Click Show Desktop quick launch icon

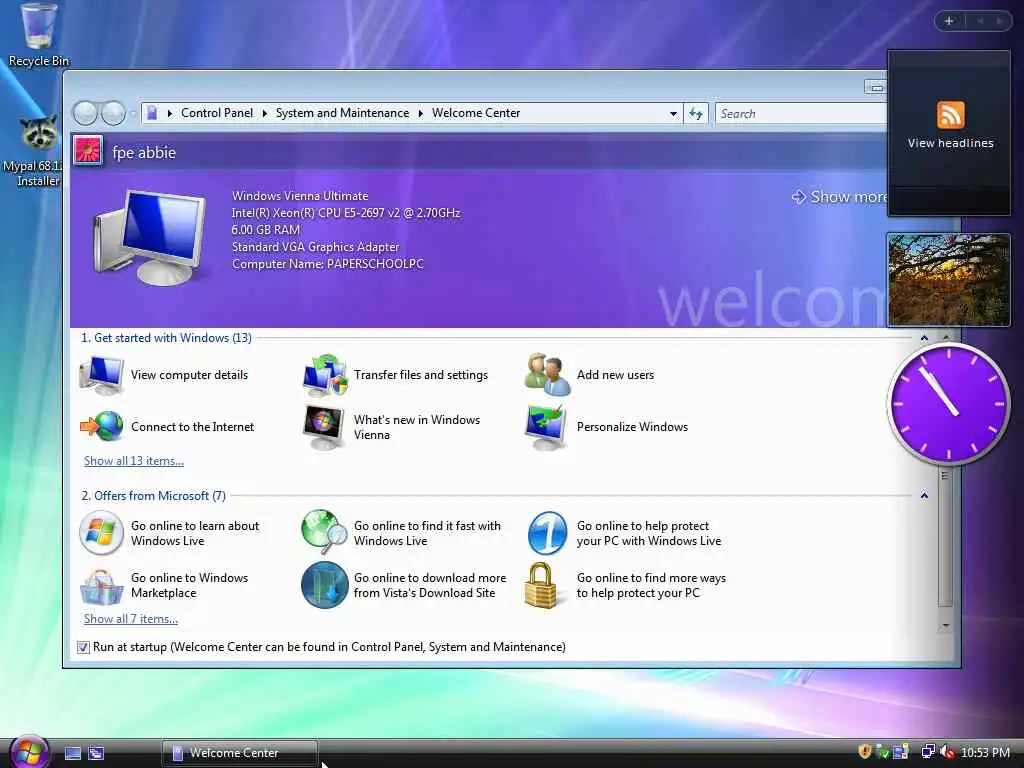73,753
